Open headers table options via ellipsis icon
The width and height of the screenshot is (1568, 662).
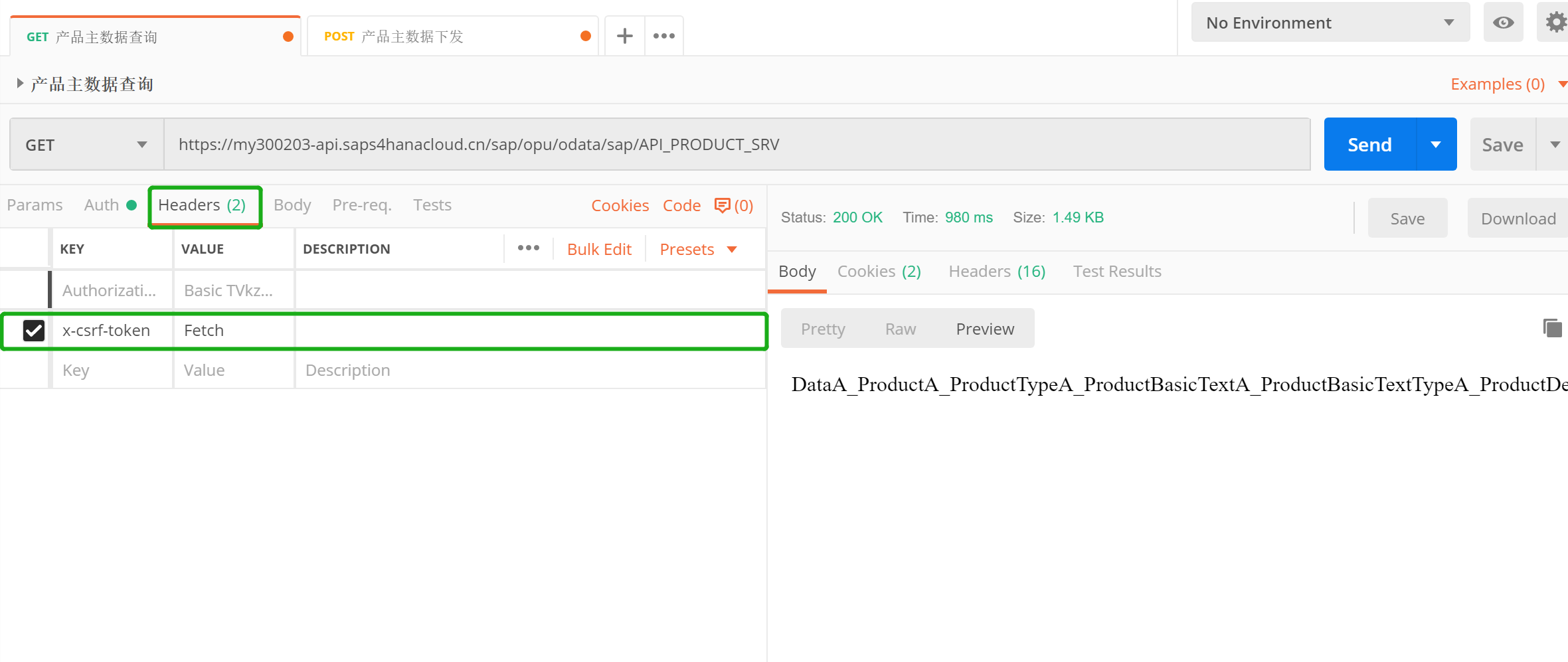pyautogui.click(x=528, y=248)
